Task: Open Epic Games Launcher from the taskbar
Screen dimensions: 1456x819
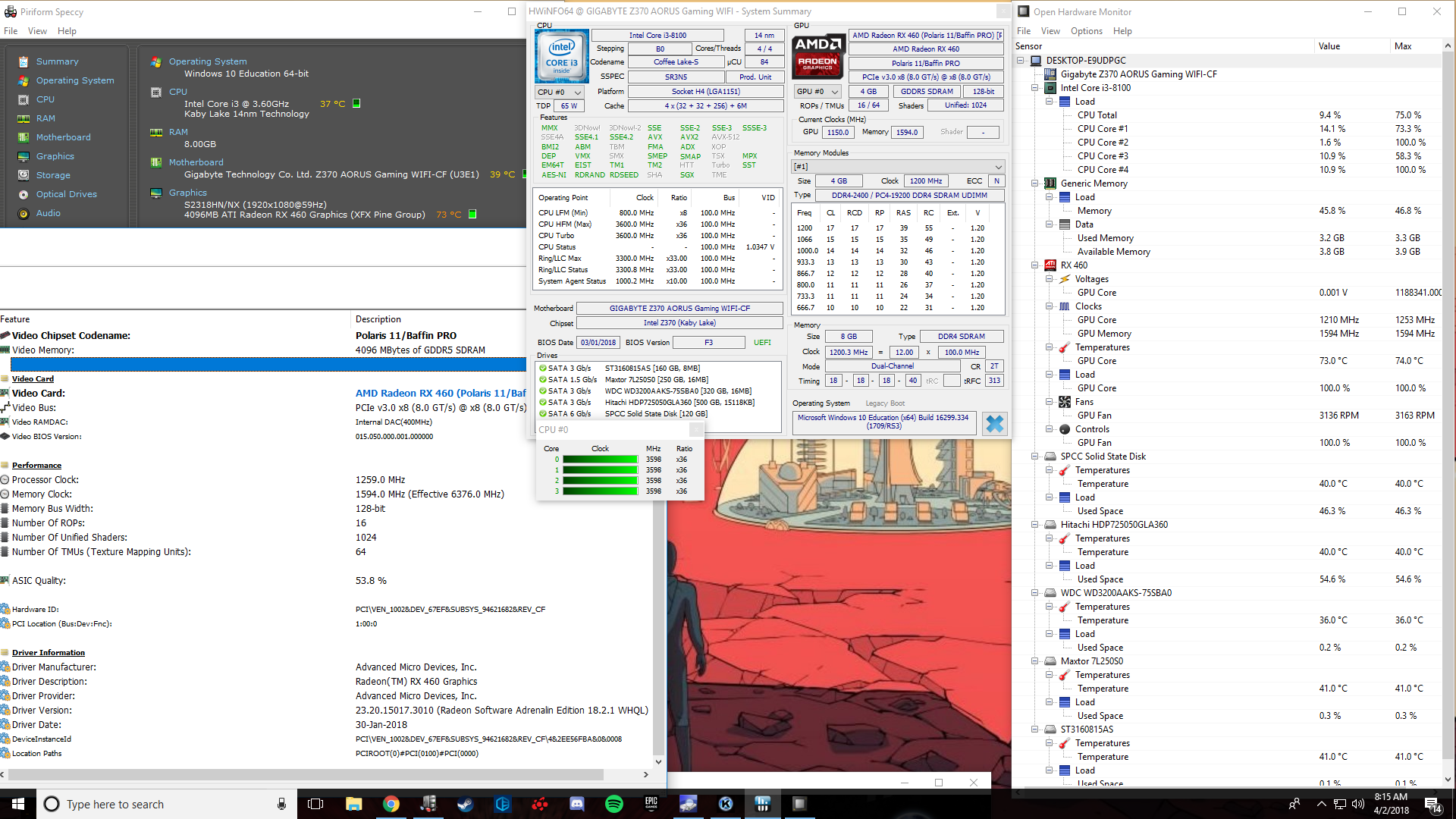Action: 651,804
